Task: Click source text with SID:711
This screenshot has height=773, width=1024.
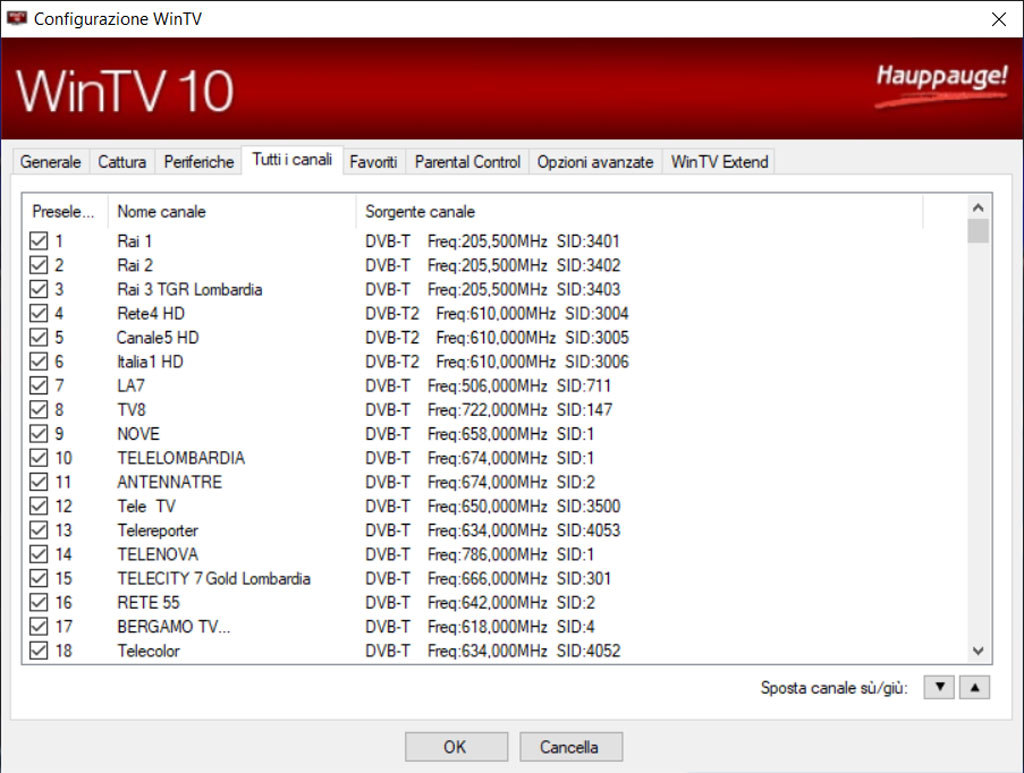Action: point(488,386)
